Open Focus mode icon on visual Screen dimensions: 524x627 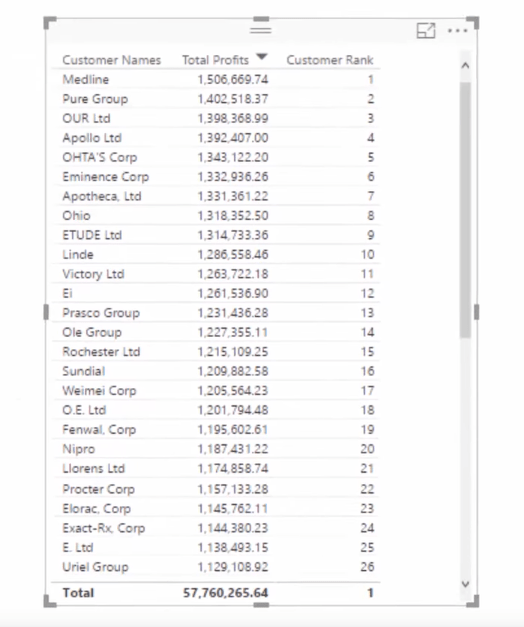[426, 31]
